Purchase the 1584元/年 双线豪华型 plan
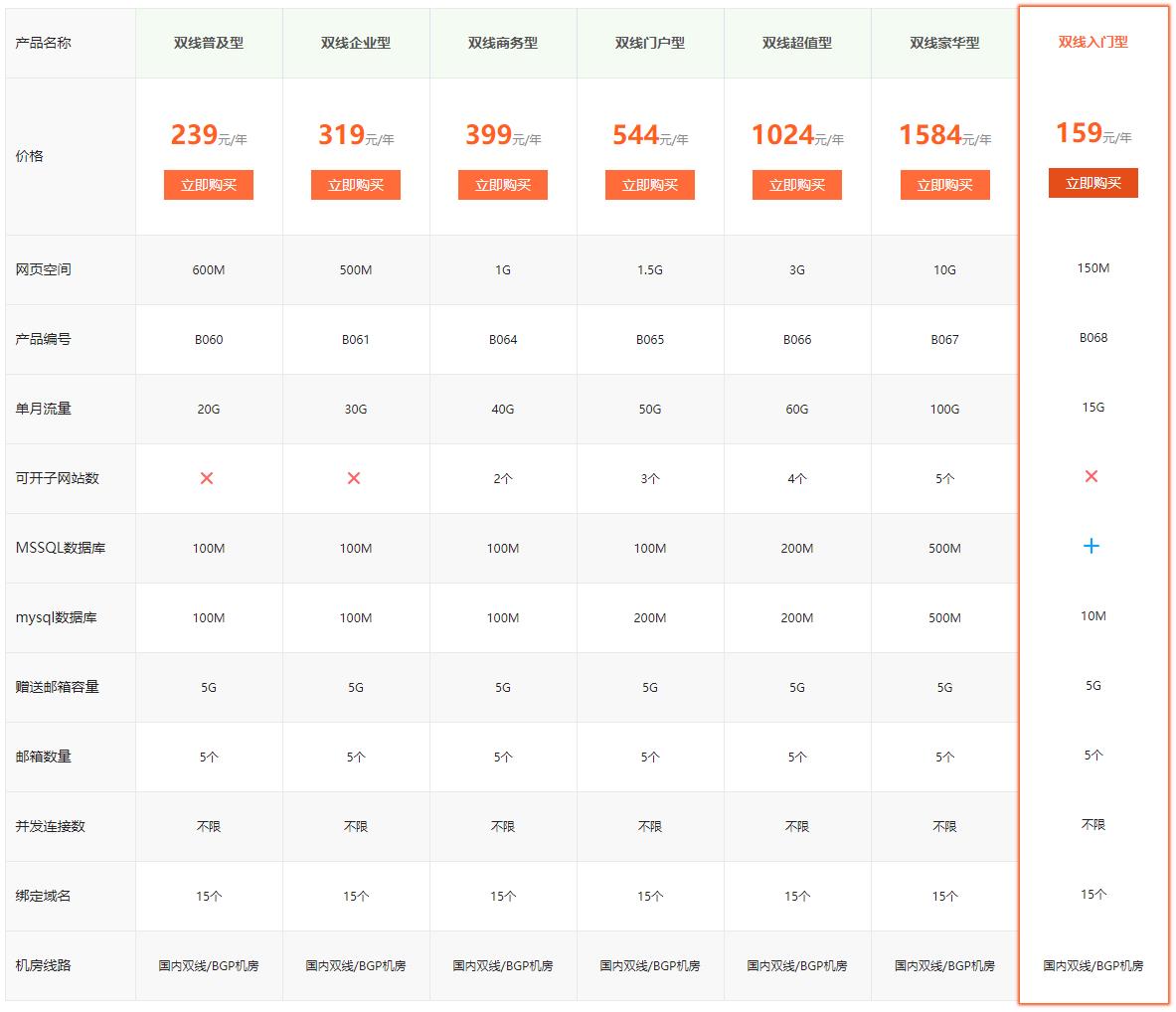The image size is (1176, 1012). coord(945,185)
